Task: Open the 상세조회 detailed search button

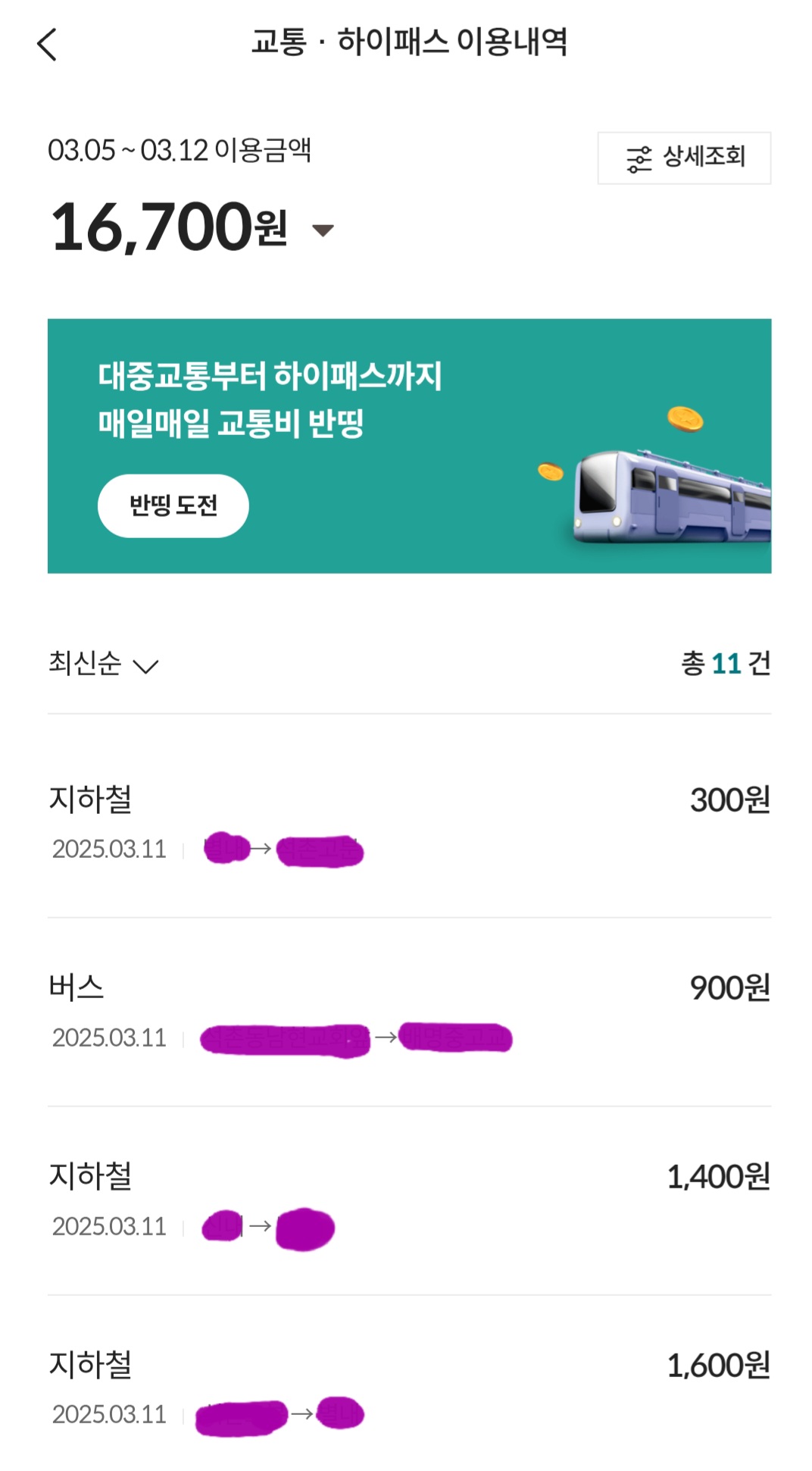Action: coord(684,158)
